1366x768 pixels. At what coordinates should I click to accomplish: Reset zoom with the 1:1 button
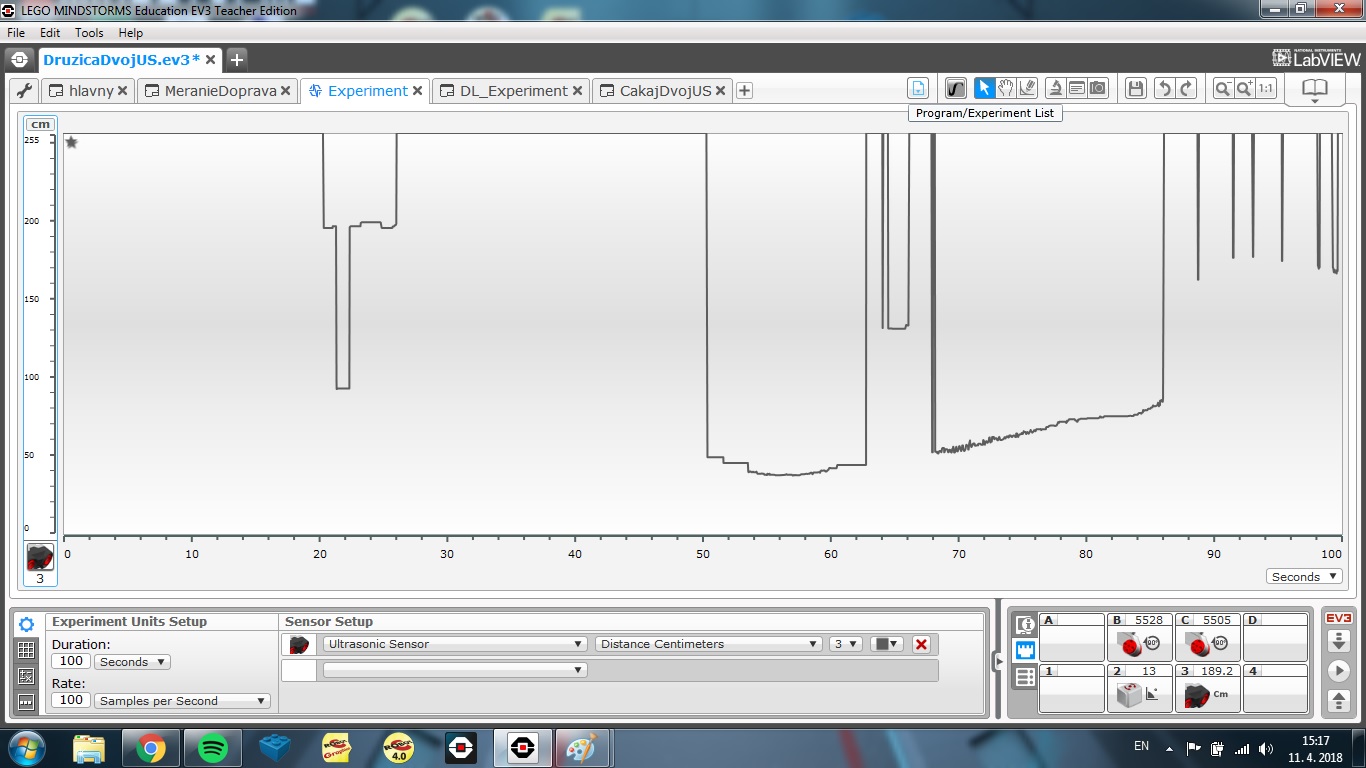coord(1266,88)
